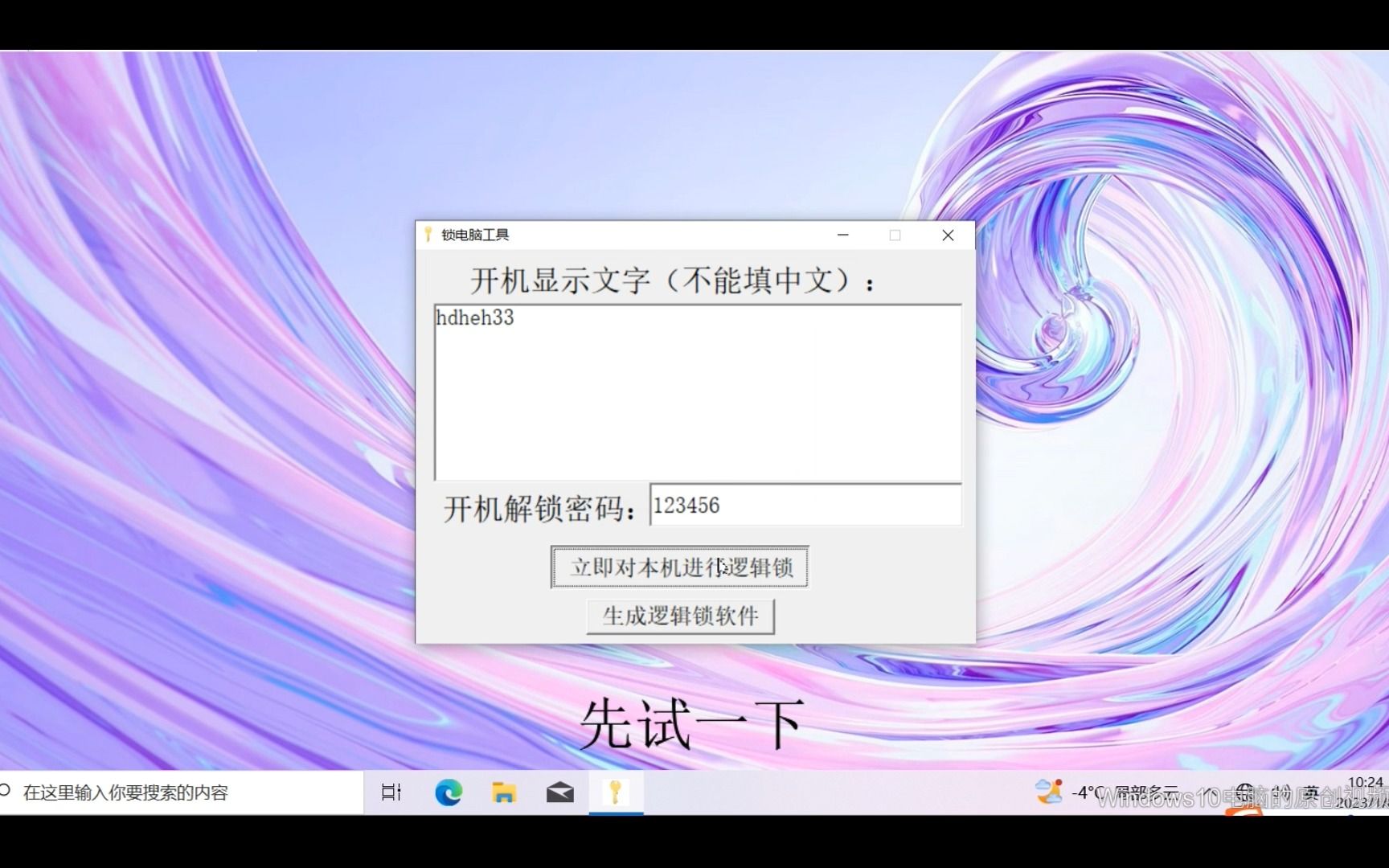1389x868 pixels.
Task: Click the 生成逻辑锁软件 button
Action: (680, 616)
